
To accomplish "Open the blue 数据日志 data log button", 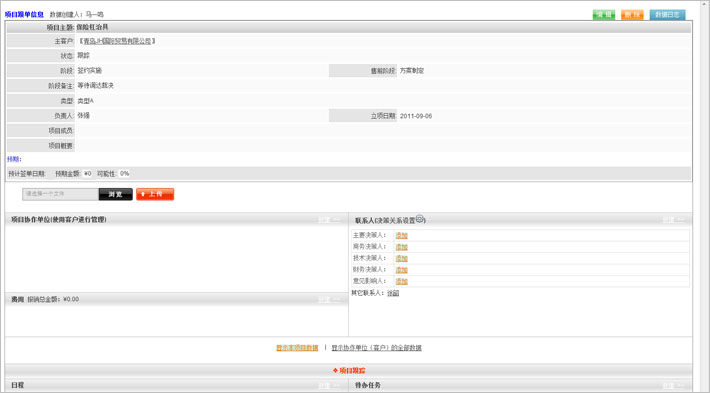I will click(x=667, y=15).
